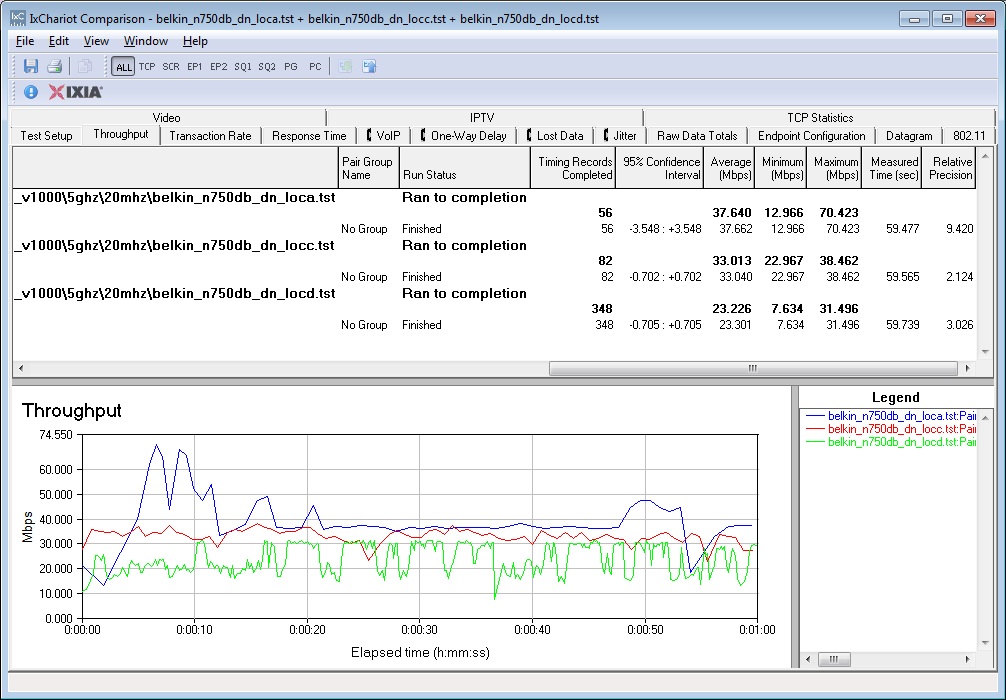
Task: Open the View menu
Action: click(96, 41)
